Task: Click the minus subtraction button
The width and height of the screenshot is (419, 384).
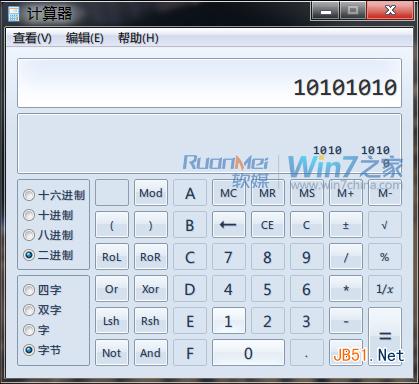Action: coord(346,321)
